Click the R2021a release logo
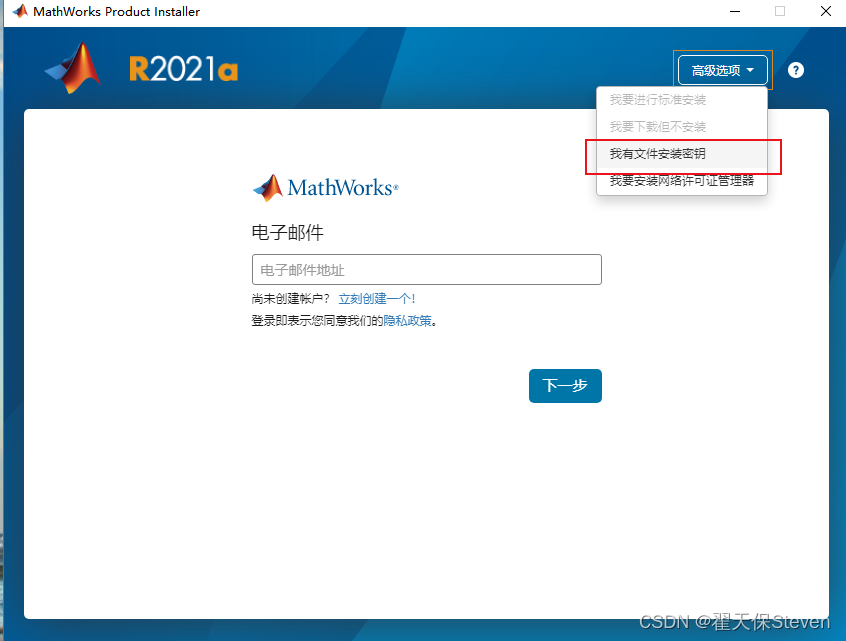 tap(183, 69)
